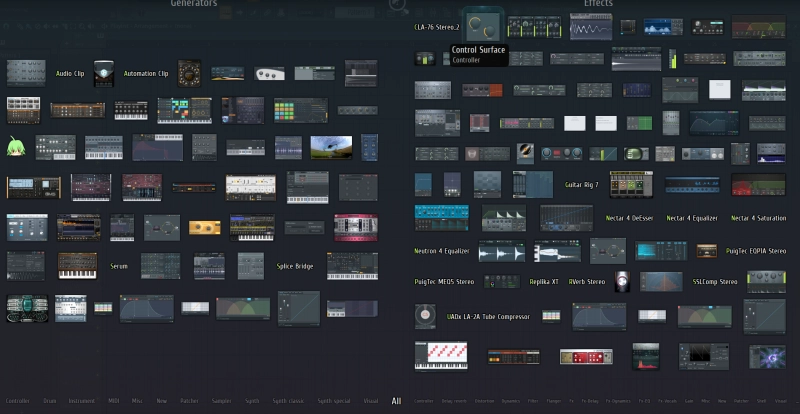Load the UADx LA-2A Tube Compressor

[x=487, y=317]
